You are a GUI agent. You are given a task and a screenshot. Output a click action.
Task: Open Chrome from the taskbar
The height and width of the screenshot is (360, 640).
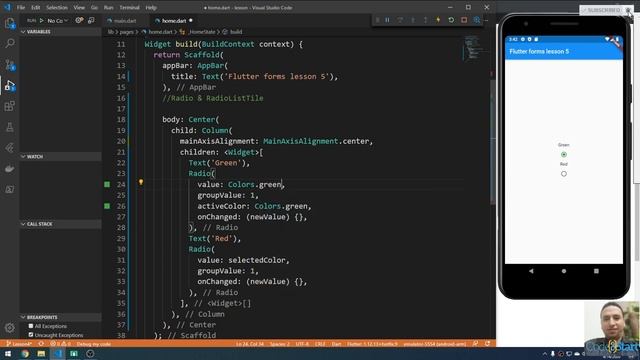[24, 353]
